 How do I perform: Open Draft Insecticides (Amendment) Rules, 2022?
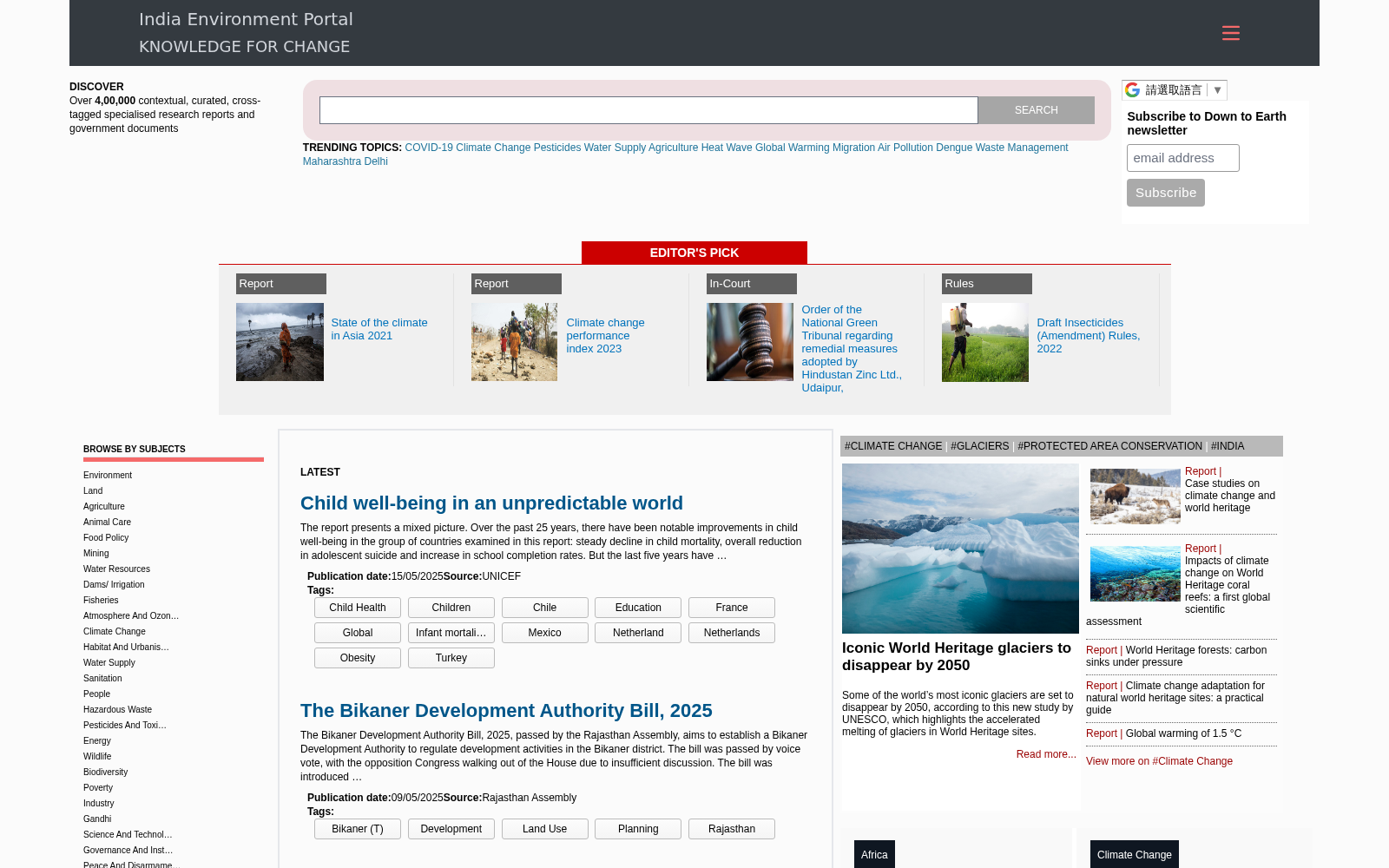tap(1088, 335)
